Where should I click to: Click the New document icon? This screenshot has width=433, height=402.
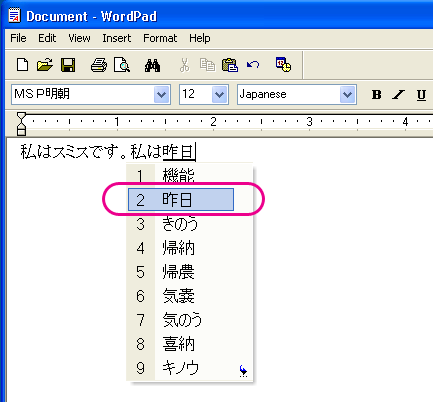click(x=22, y=65)
